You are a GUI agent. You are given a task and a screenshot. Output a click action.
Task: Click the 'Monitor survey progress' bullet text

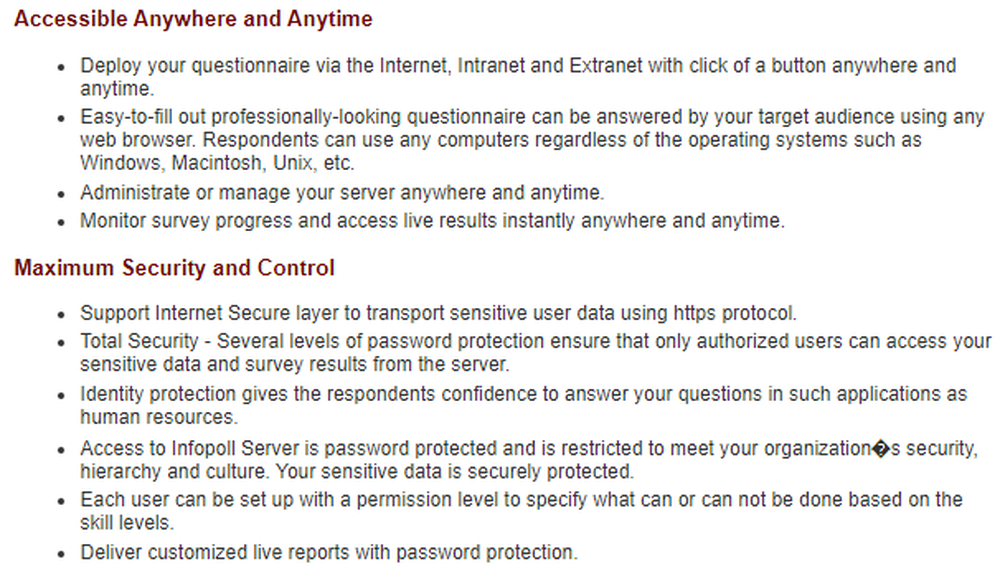(432, 221)
